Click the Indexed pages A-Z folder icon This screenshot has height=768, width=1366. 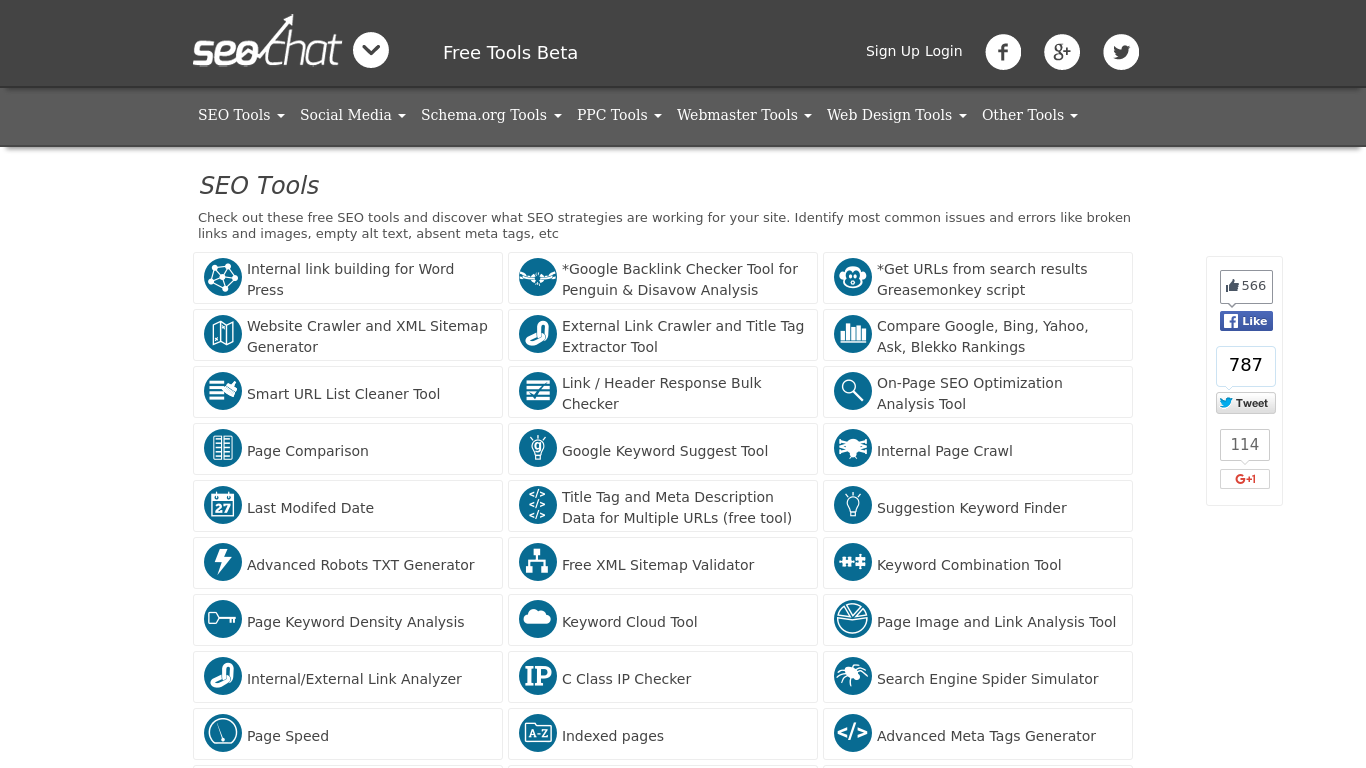tap(538, 733)
